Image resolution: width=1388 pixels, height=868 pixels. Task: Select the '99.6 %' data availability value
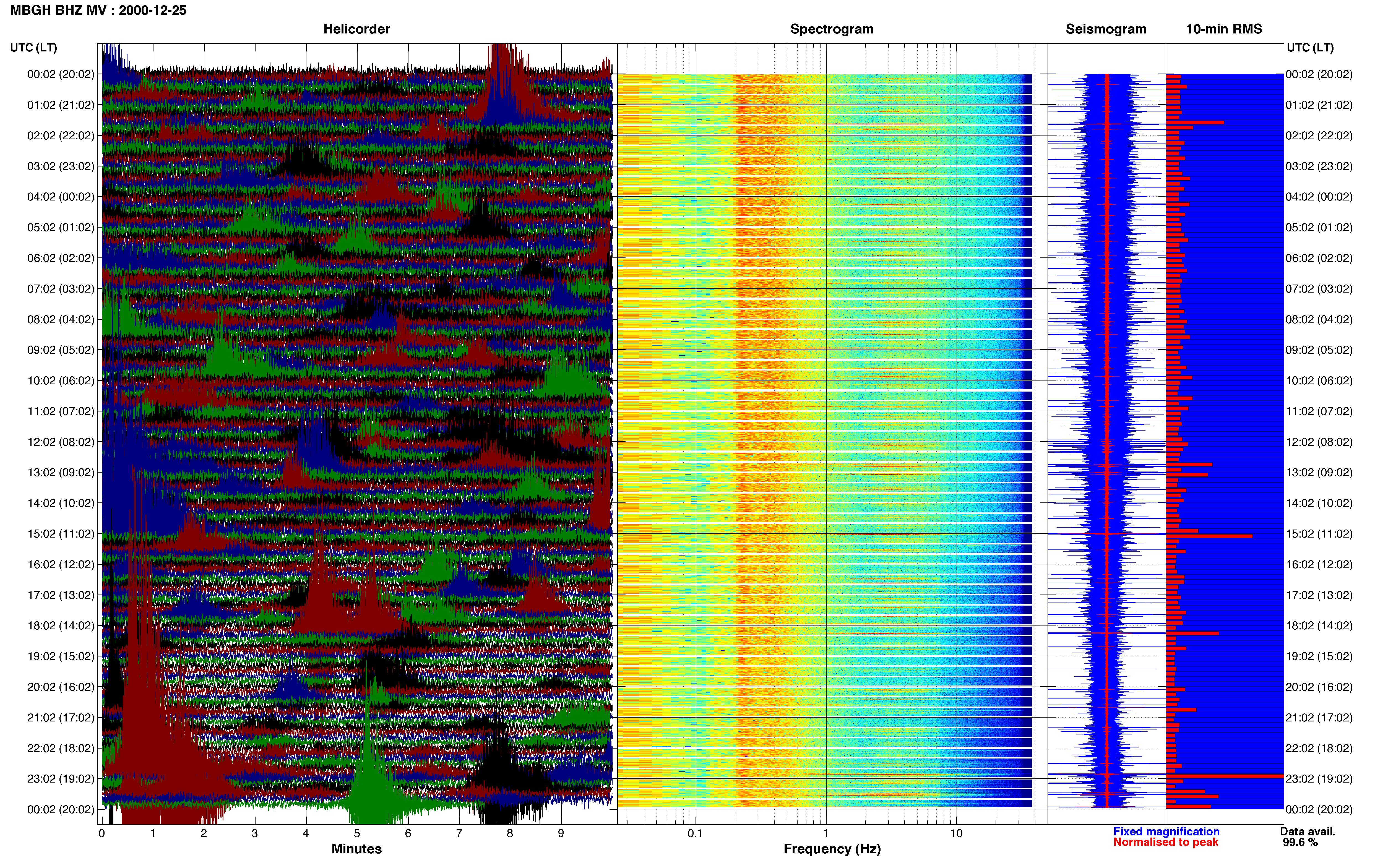1300,842
